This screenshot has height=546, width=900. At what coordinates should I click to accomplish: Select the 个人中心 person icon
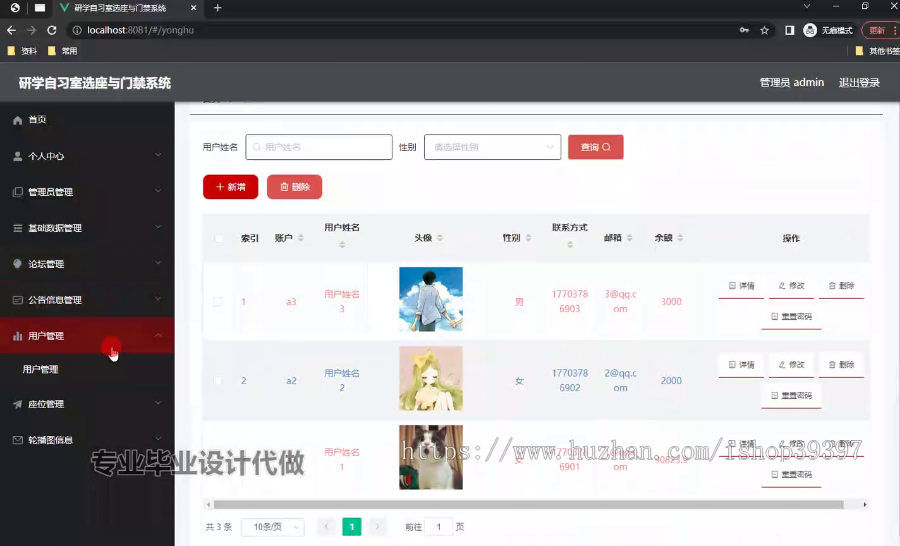click(x=17, y=156)
